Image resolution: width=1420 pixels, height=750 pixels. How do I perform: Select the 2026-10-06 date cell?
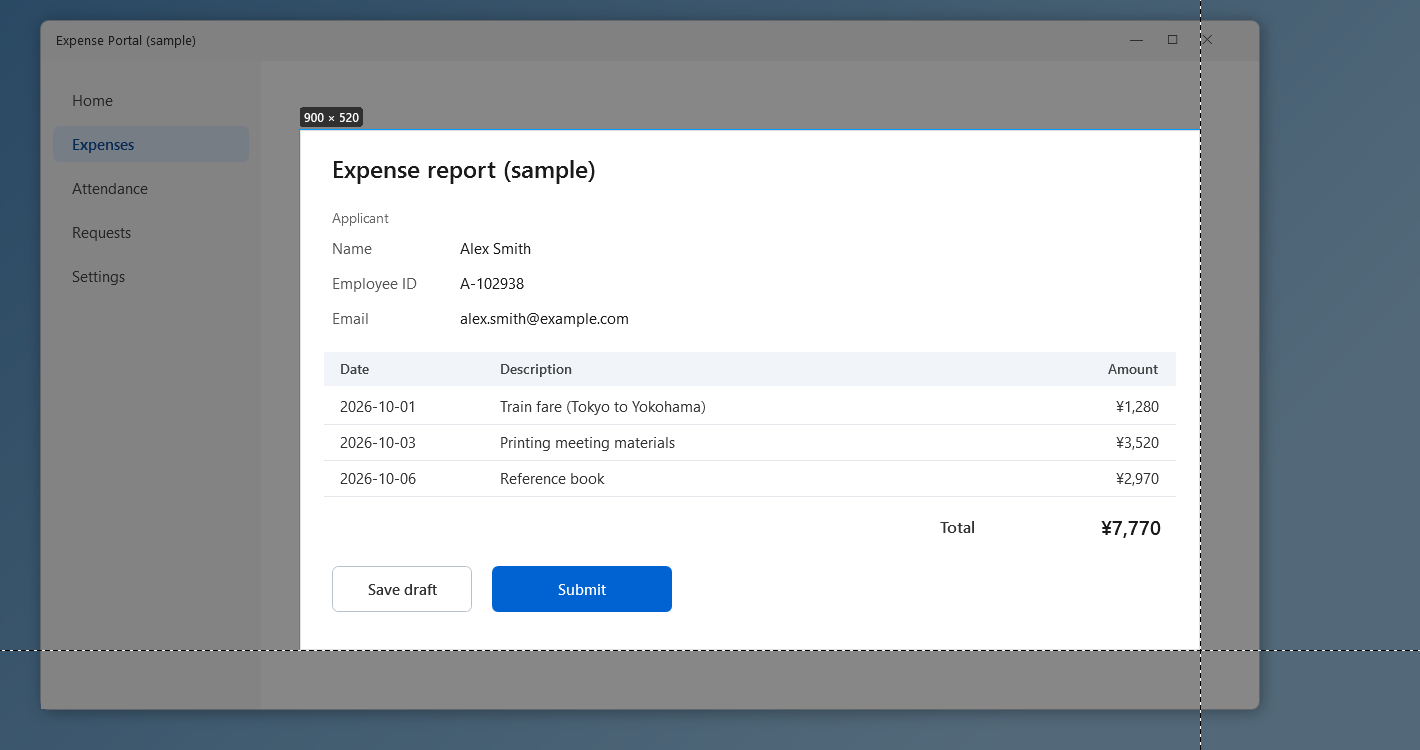(378, 479)
